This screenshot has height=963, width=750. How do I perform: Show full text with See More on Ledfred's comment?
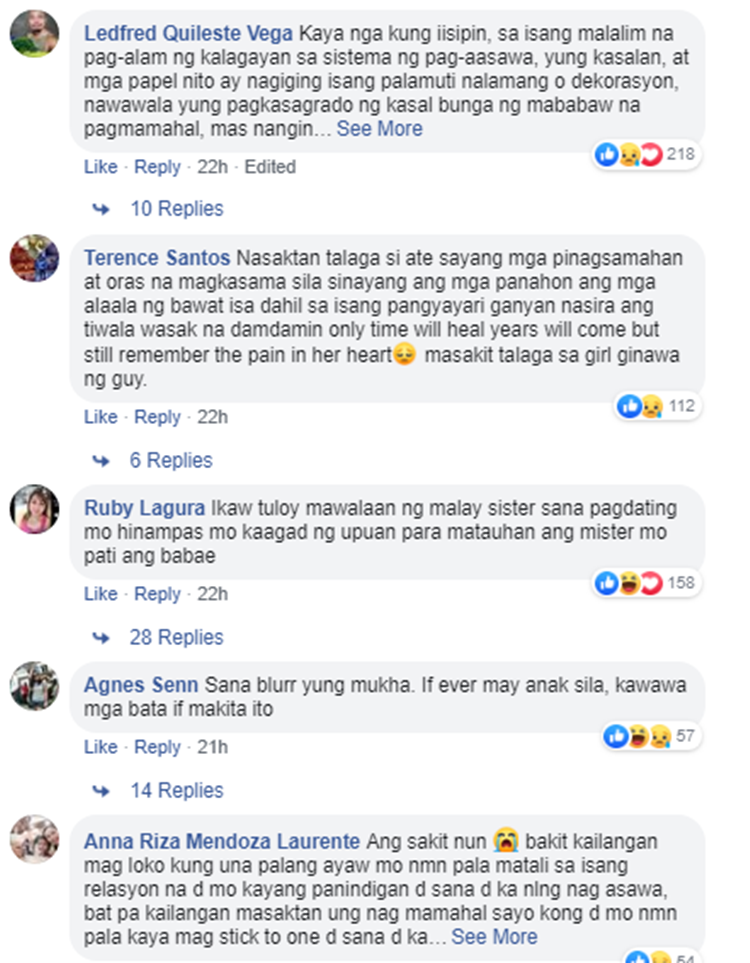point(380,129)
